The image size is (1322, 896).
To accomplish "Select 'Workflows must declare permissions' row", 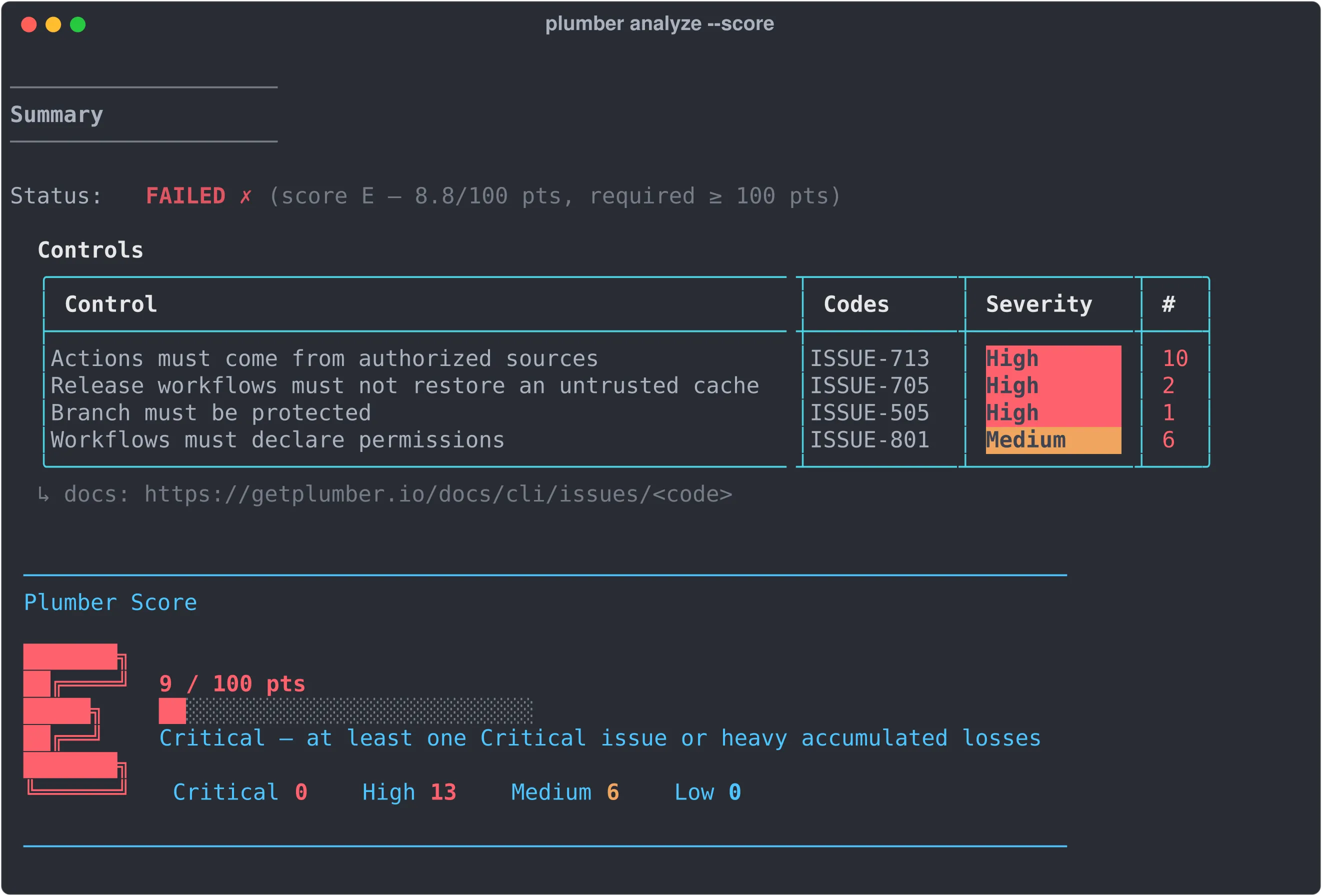I will point(277,440).
